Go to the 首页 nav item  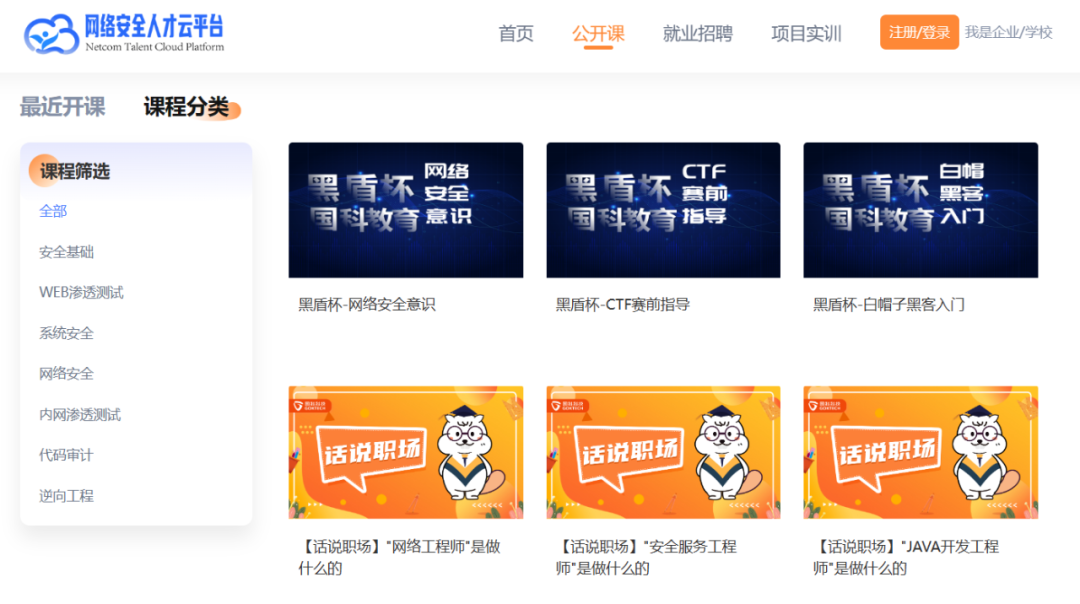pyautogui.click(x=516, y=33)
